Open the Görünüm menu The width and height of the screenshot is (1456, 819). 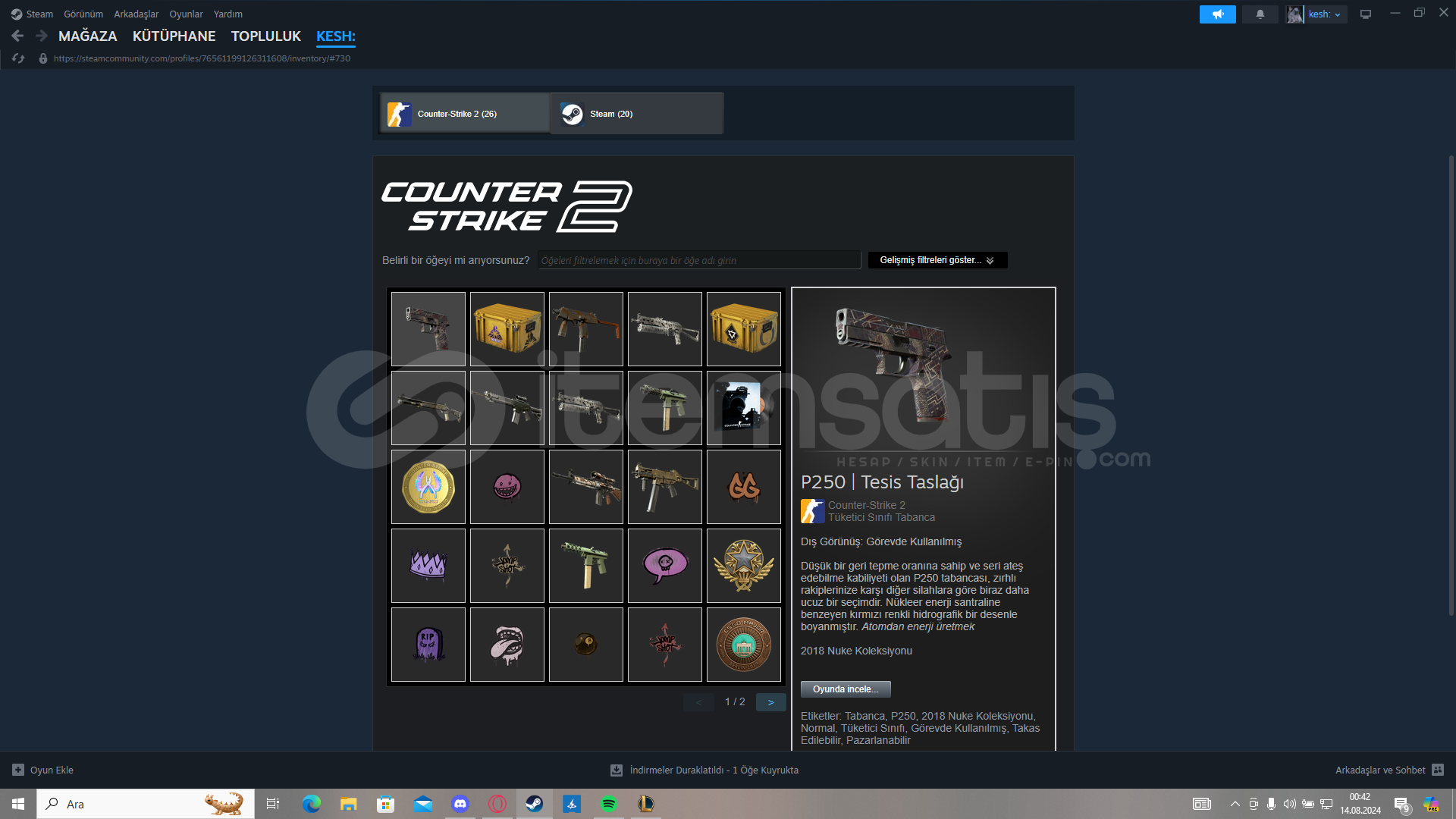click(83, 14)
